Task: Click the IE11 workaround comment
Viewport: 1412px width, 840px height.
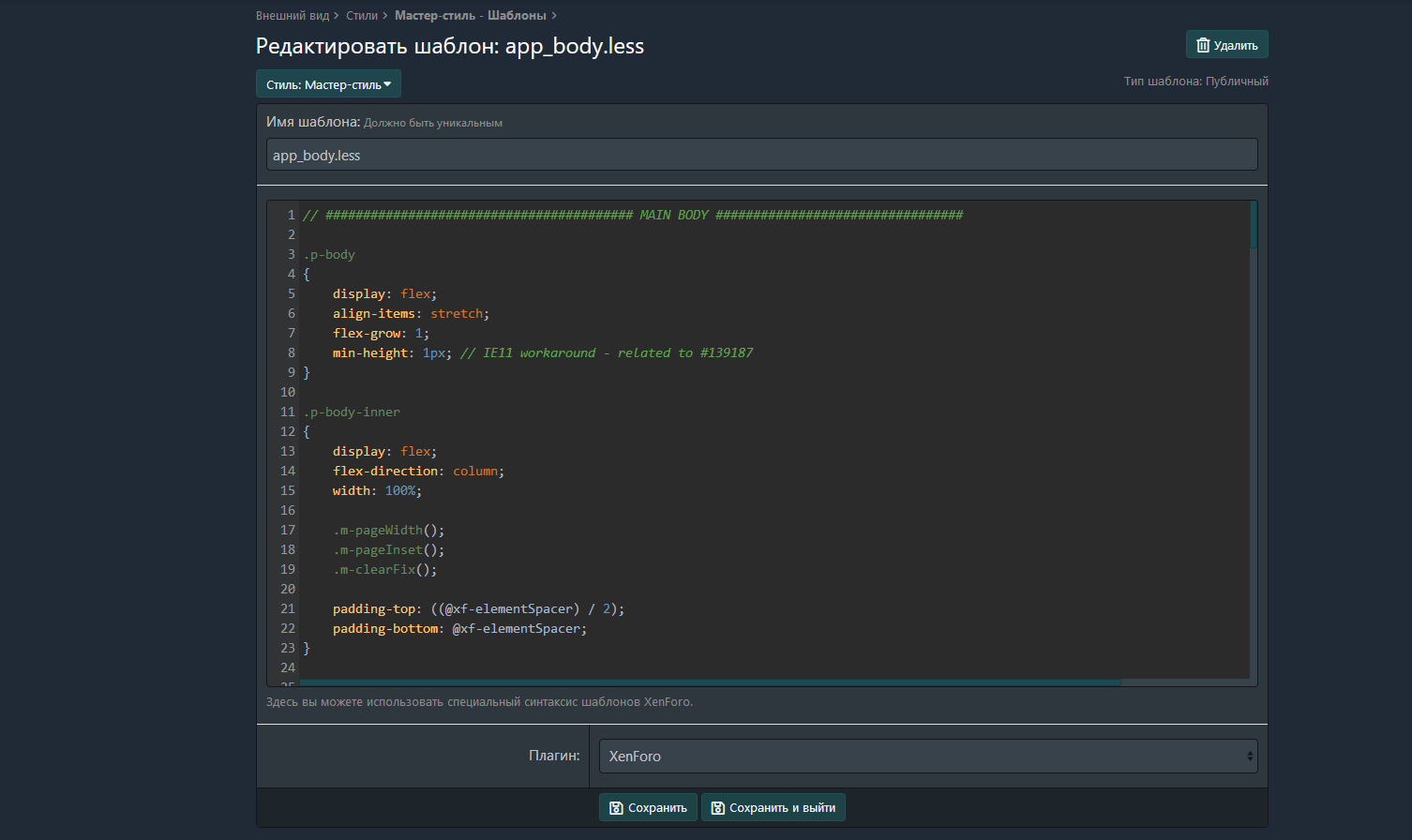Action: click(x=607, y=352)
